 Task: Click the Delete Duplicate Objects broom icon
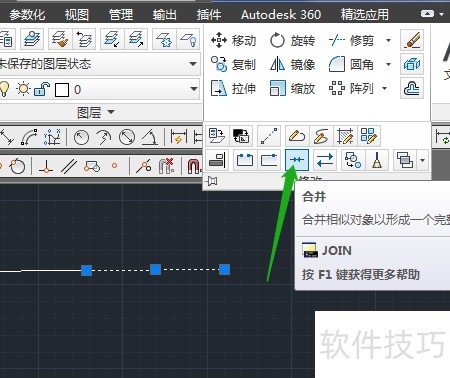377,160
